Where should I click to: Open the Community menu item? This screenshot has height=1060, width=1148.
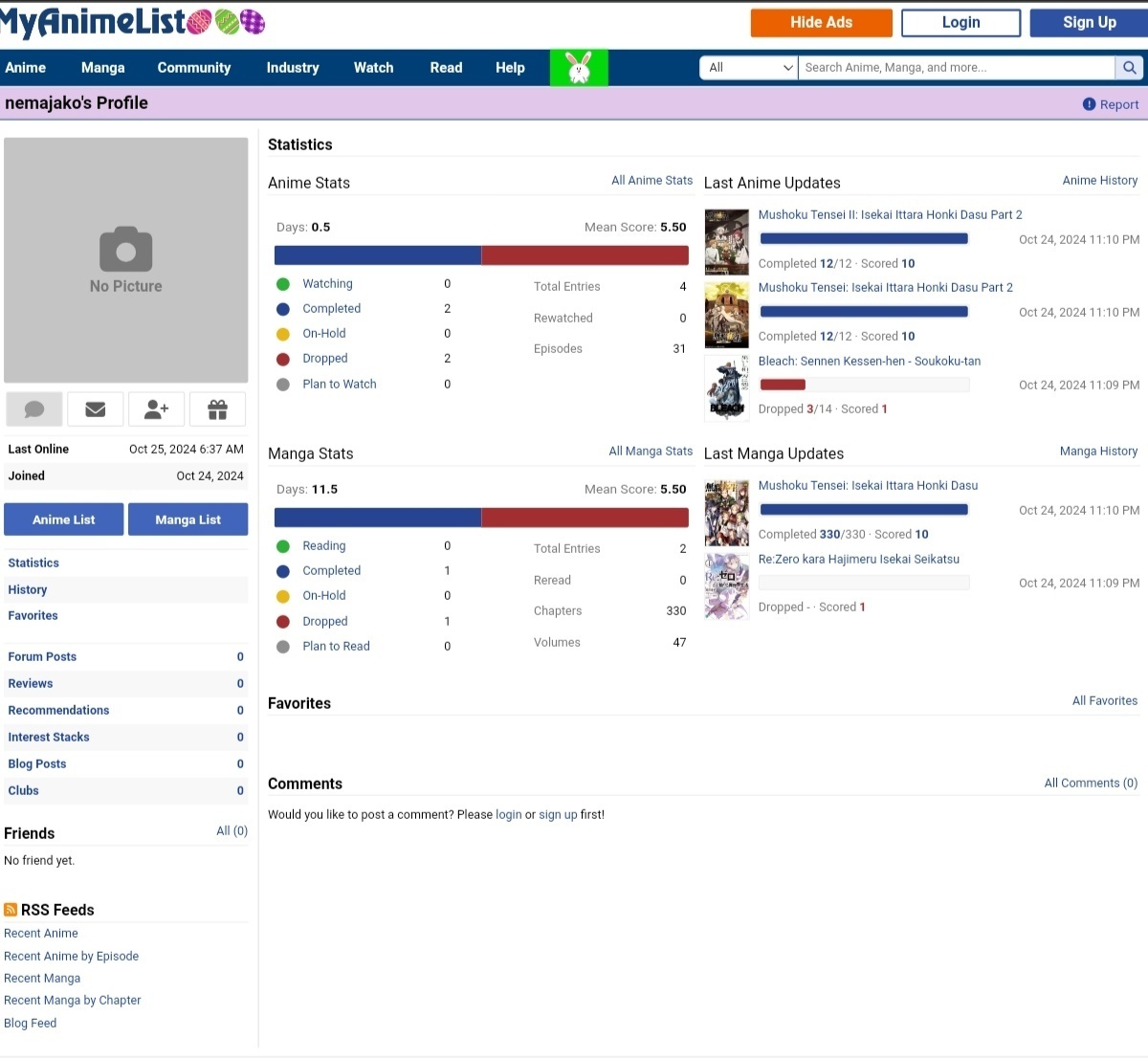tap(194, 68)
